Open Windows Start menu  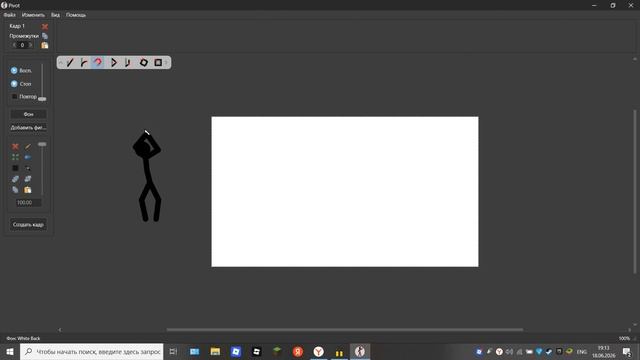pos(10,351)
